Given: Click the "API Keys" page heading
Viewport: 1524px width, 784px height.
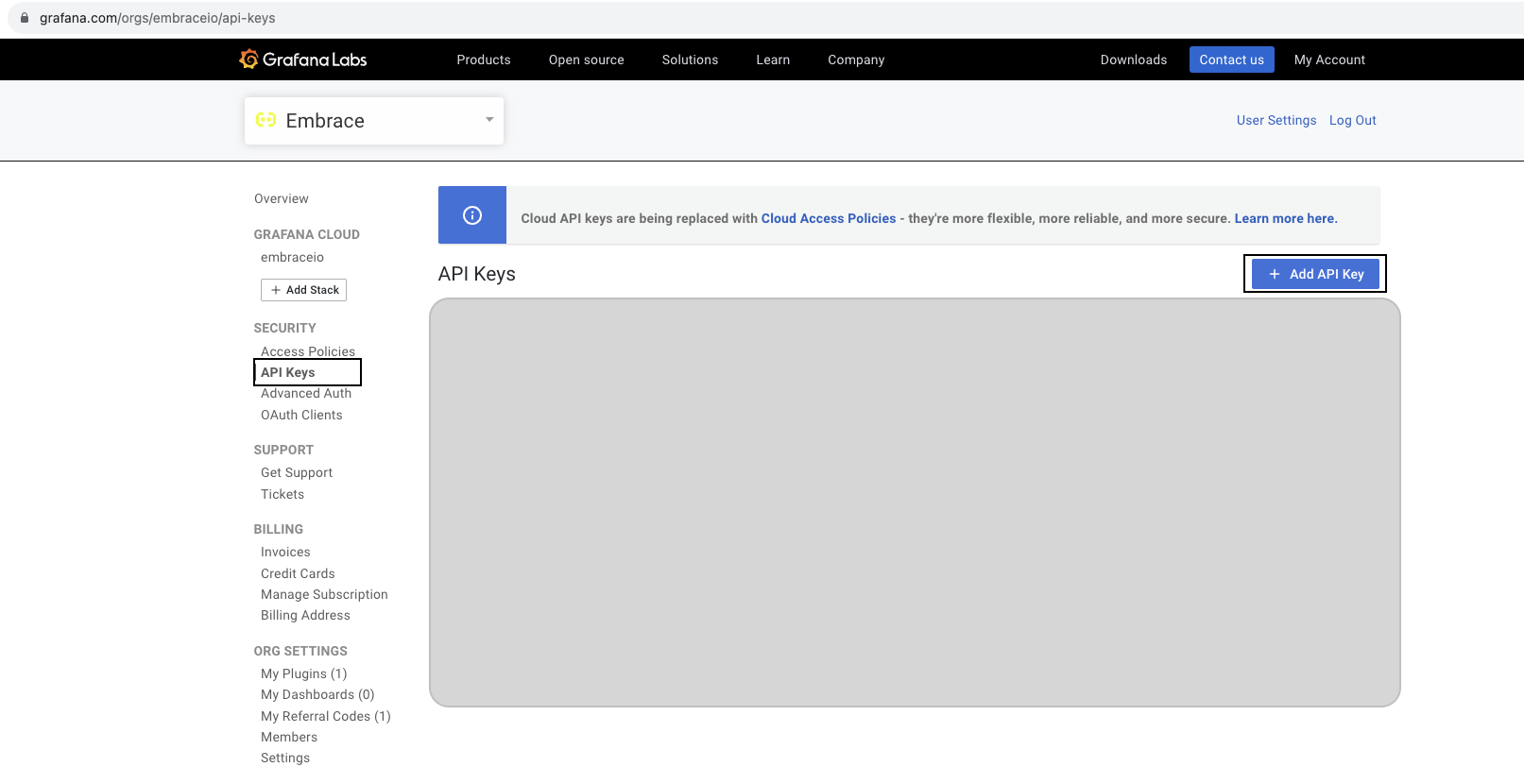Looking at the screenshot, I should coord(477,274).
